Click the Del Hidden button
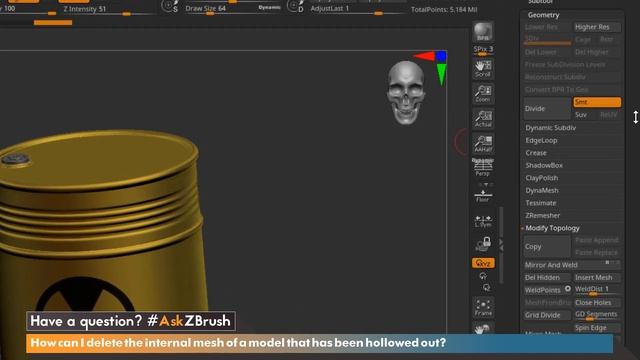The image size is (640, 360). pyautogui.click(x=547, y=278)
